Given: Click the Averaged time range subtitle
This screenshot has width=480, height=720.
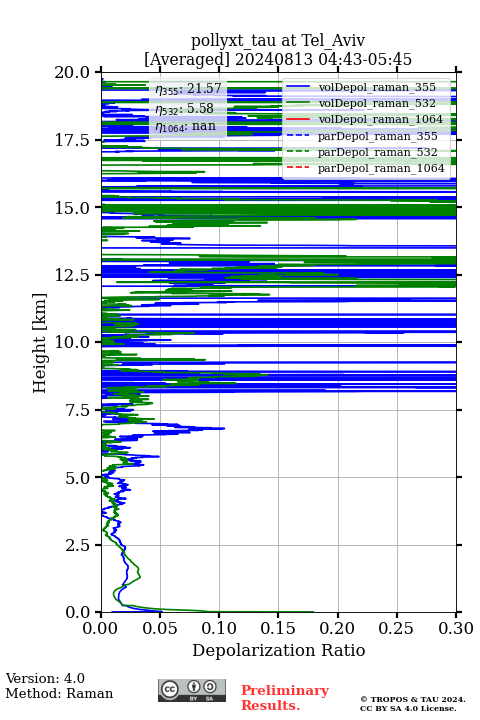Looking at the screenshot, I should pyautogui.click(x=278, y=59).
